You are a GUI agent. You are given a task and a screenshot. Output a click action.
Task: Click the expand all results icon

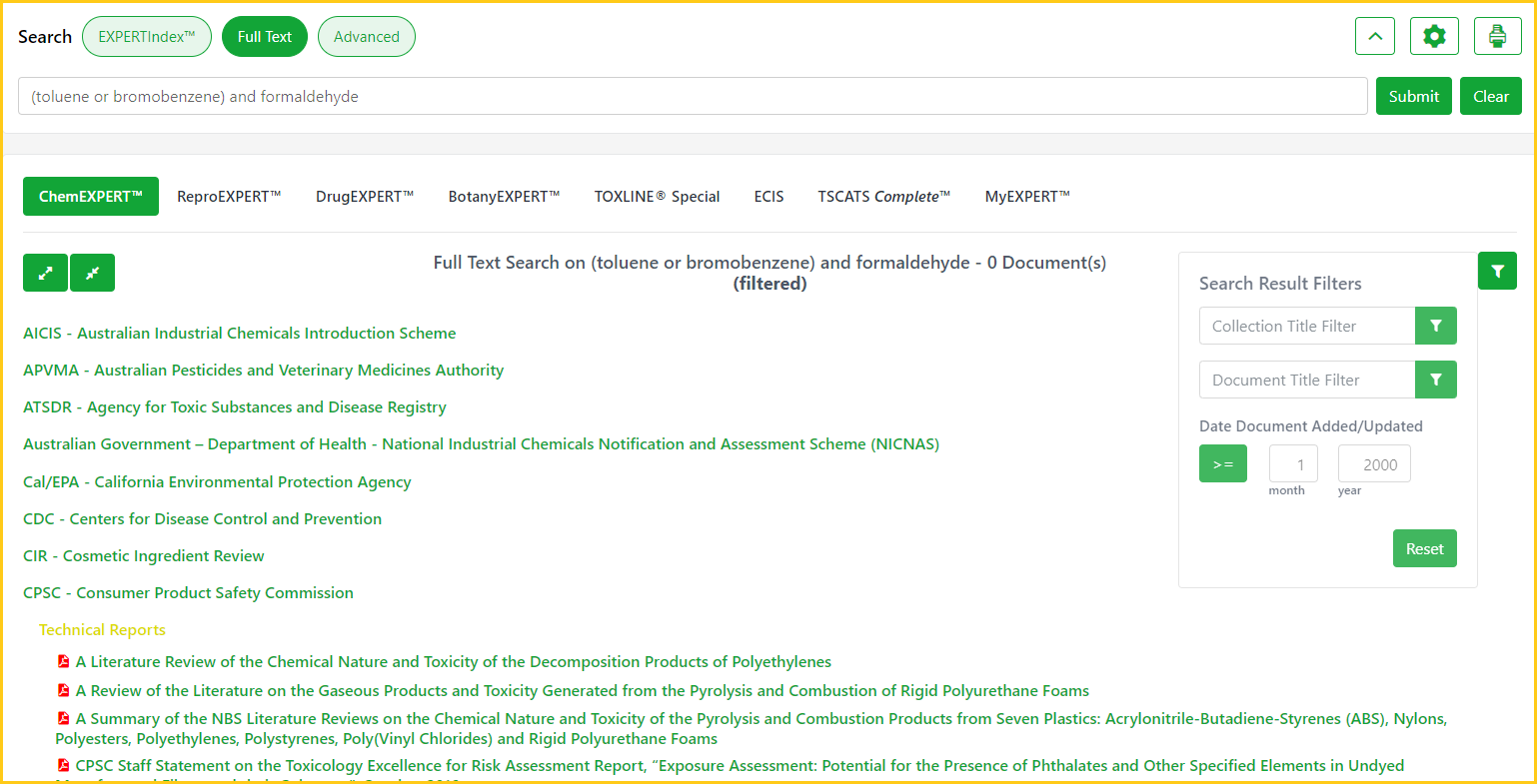coord(45,273)
